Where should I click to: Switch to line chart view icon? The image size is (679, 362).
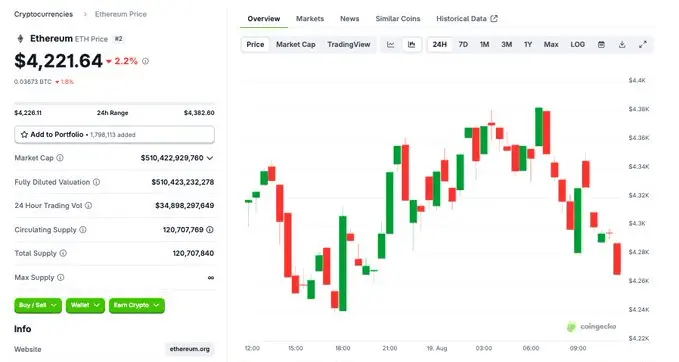click(391, 45)
